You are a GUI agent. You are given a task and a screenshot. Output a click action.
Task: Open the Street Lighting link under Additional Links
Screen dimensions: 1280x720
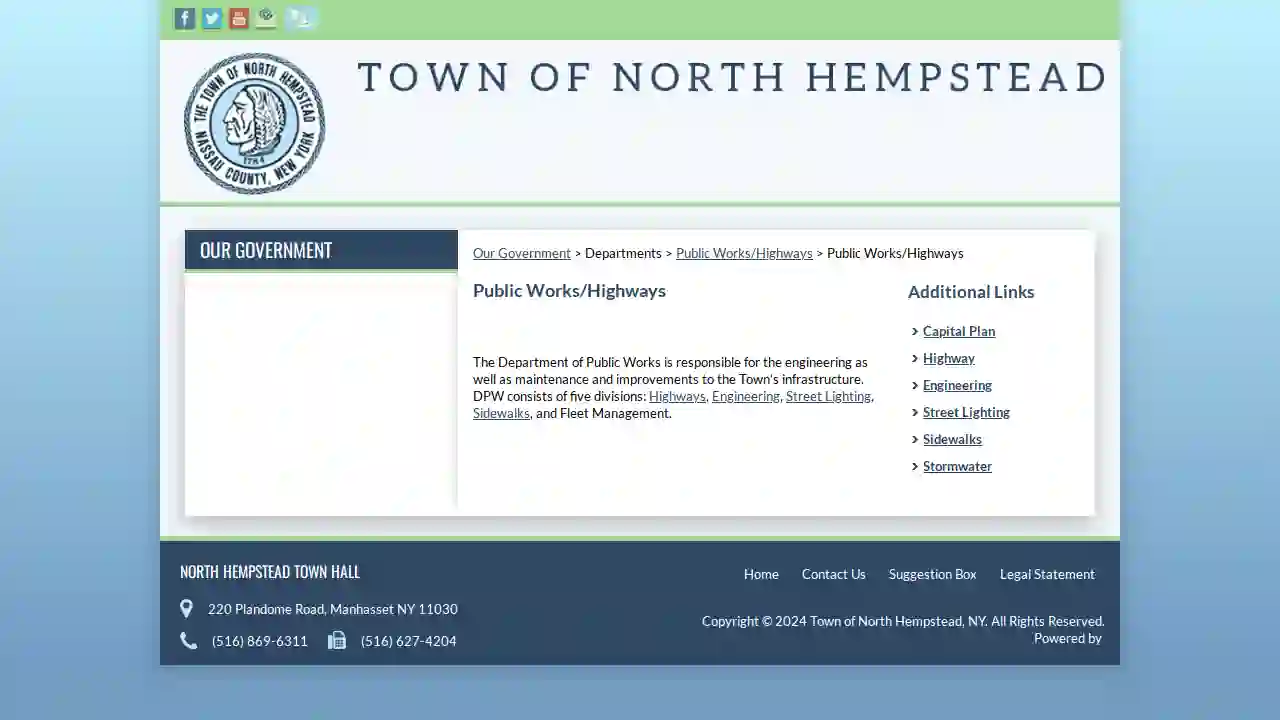[966, 412]
